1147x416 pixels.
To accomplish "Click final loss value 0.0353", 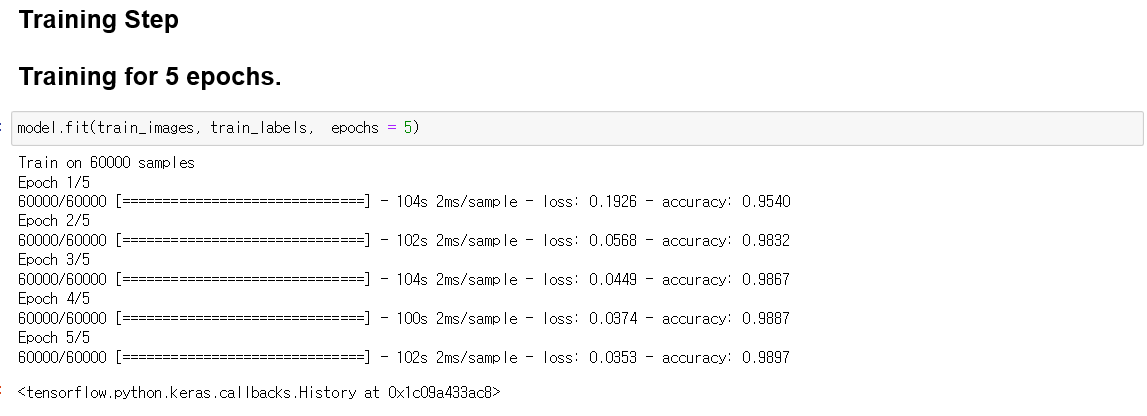I will click(613, 358).
